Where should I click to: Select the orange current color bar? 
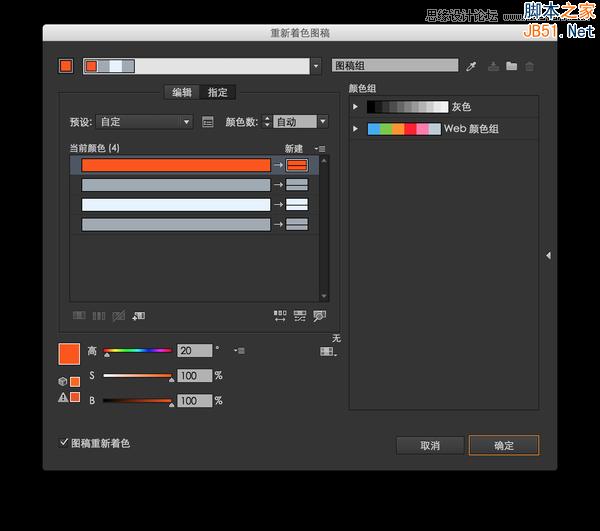coord(176,165)
